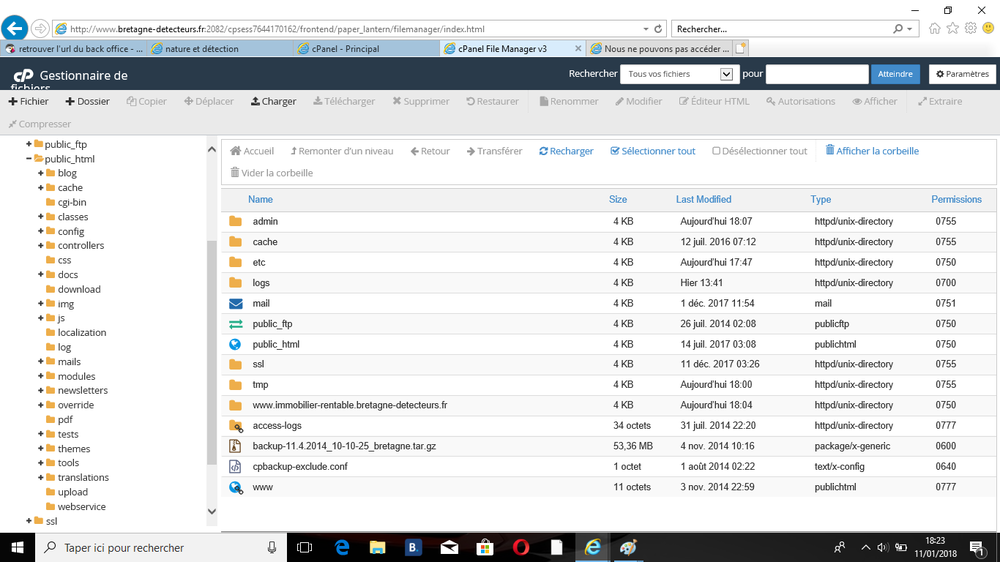Click the mail envelope icon in file list

point(235,304)
